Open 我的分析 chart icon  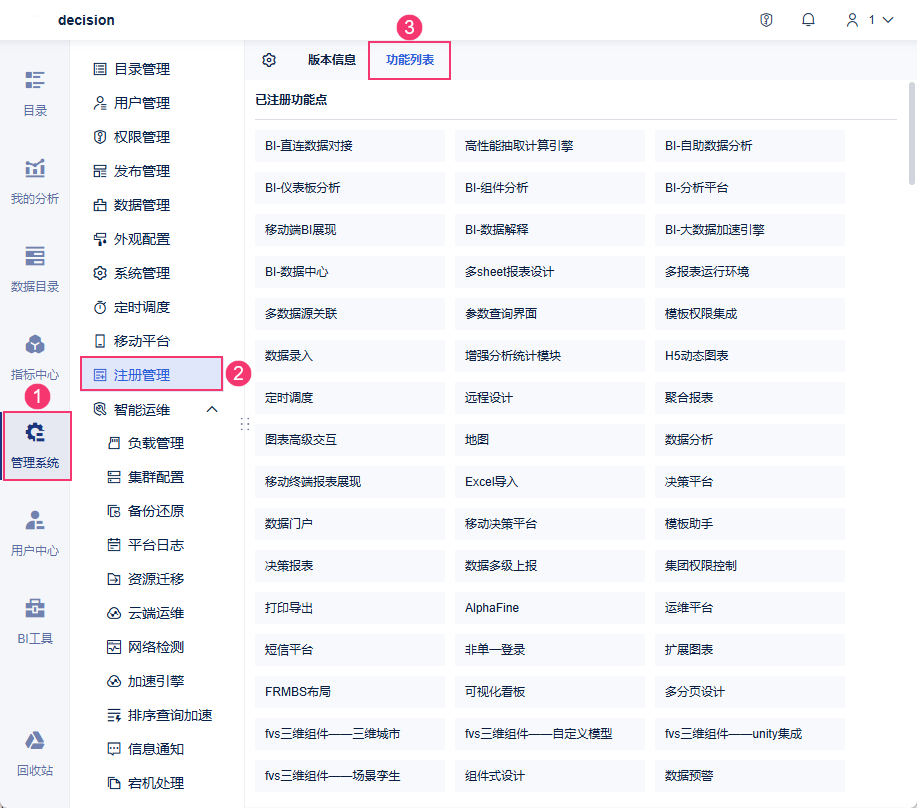[35, 168]
